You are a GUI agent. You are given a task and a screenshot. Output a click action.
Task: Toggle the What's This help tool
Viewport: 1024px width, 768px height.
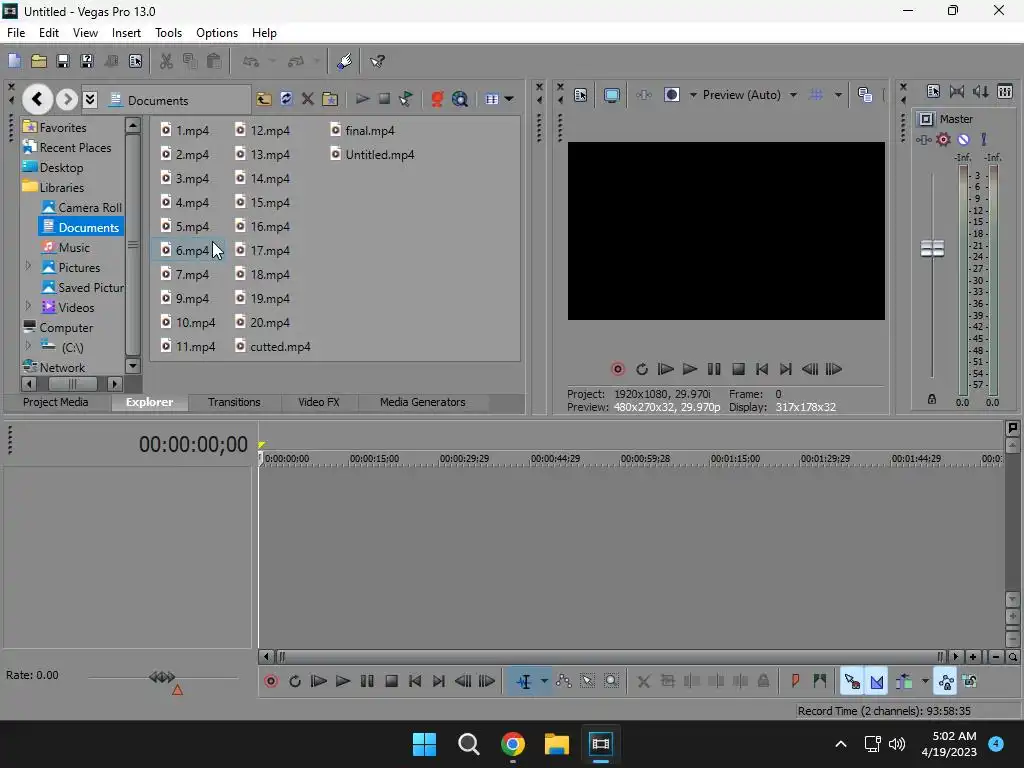click(x=377, y=61)
